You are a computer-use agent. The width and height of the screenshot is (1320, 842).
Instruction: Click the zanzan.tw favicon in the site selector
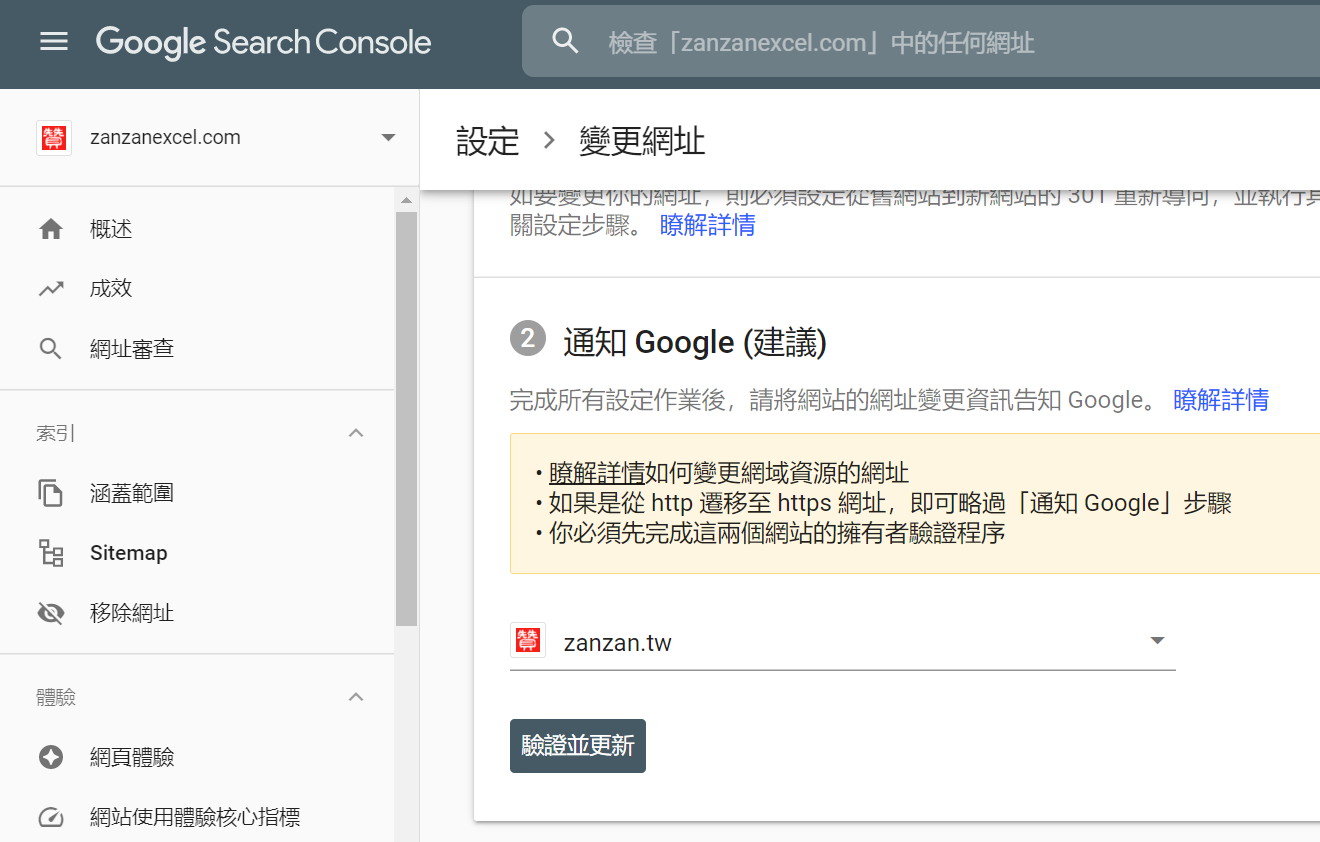(x=527, y=640)
